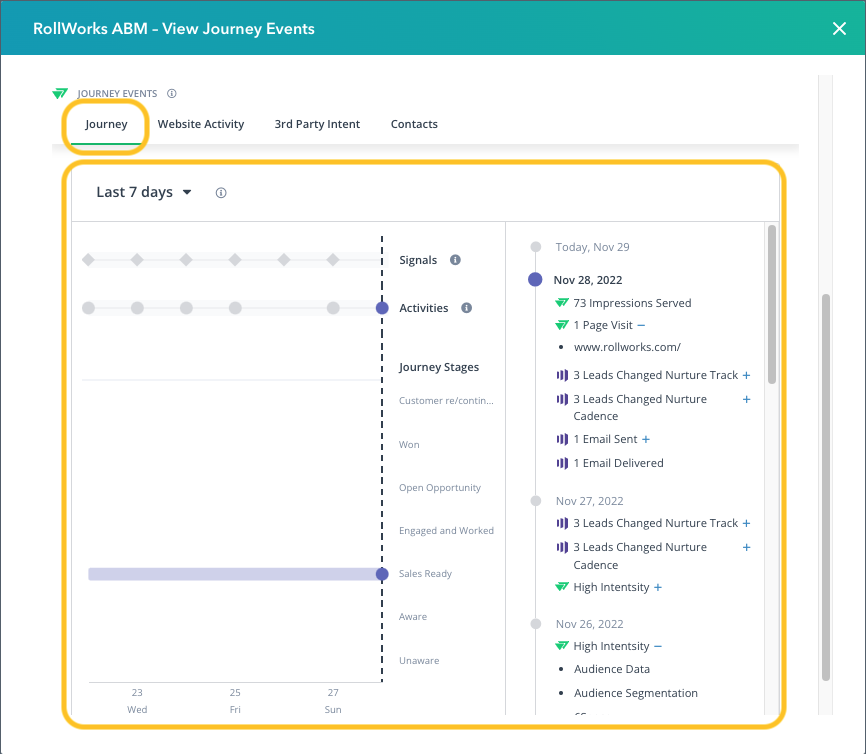Expand Nov 27 High Intentsity entry
The width and height of the screenshot is (866, 754).
(658, 587)
